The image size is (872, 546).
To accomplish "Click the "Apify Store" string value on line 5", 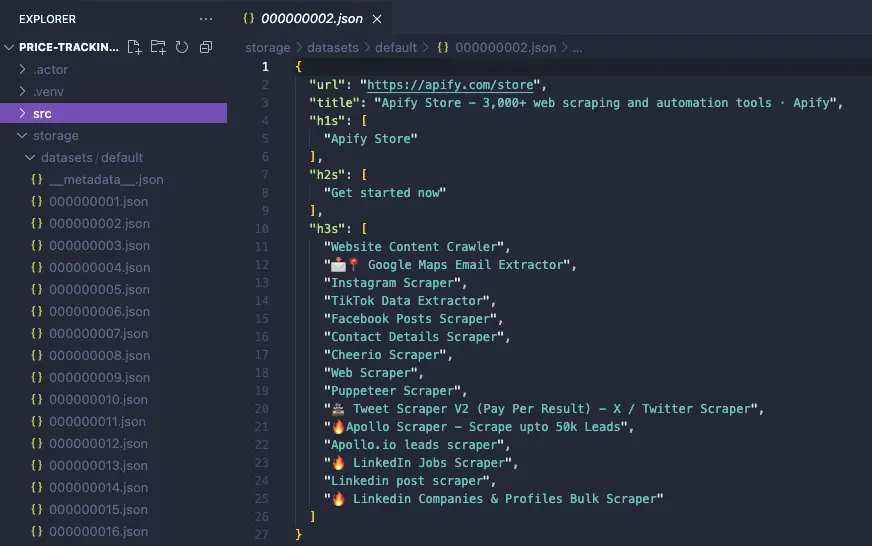I will 370,138.
